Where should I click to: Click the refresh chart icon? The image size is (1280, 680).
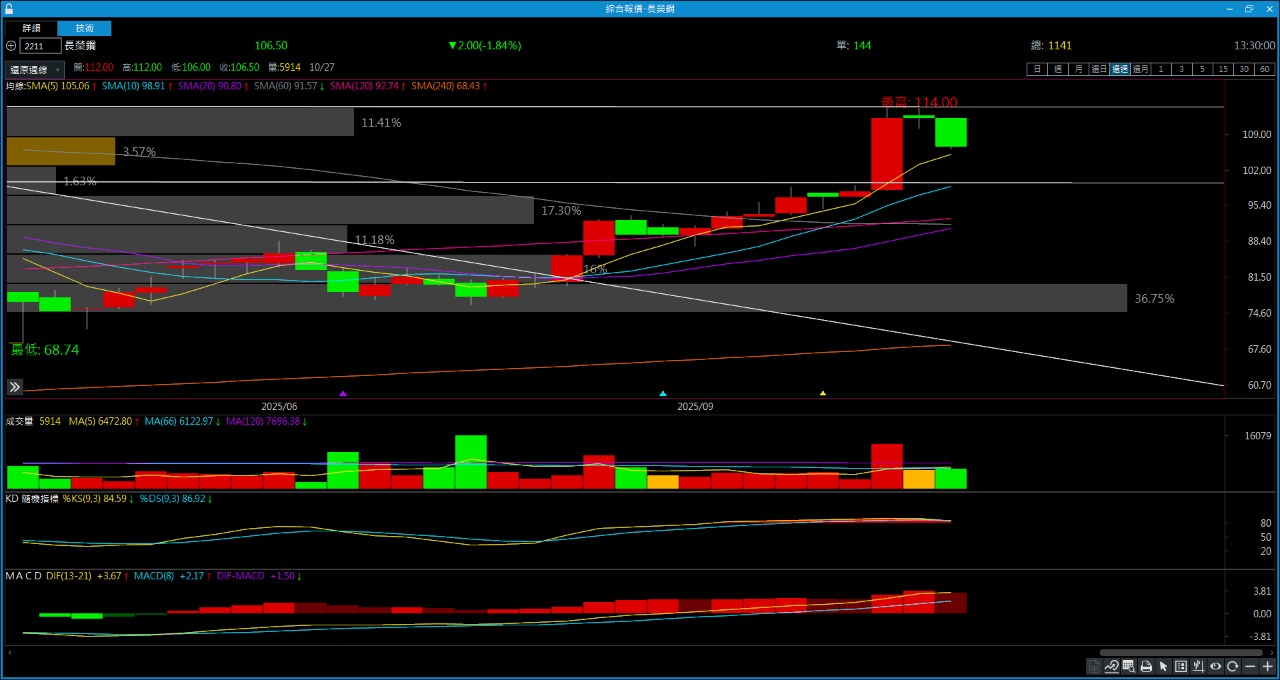pos(1232,666)
